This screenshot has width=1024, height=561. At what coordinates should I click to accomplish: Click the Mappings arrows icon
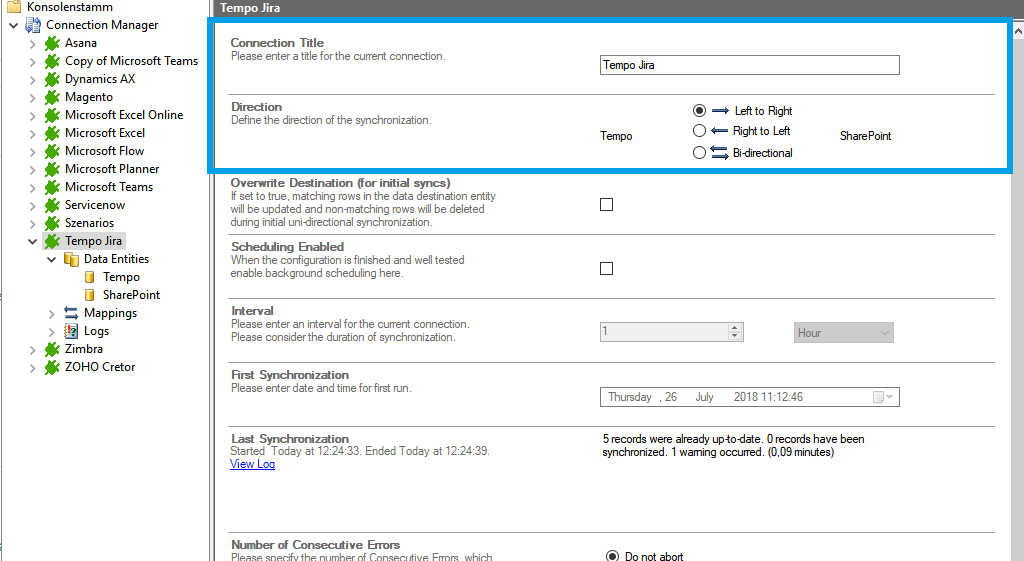pos(71,313)
